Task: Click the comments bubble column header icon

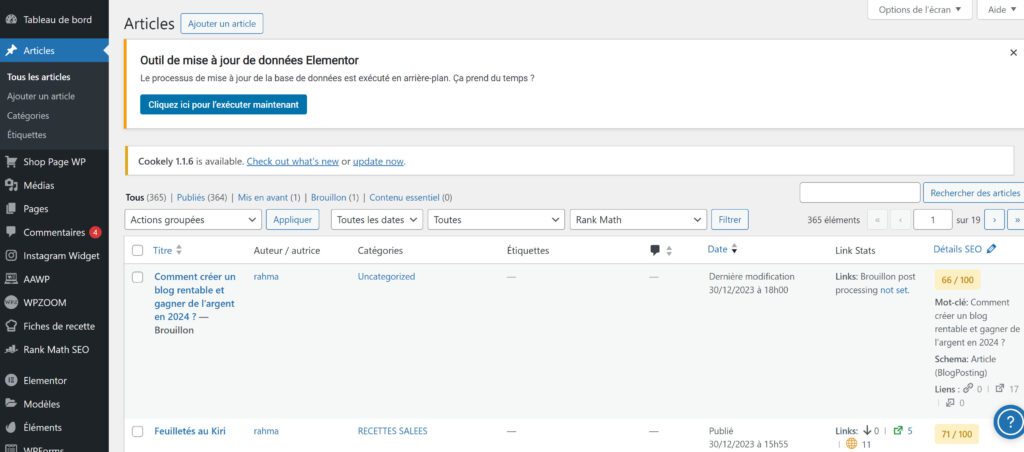Action: (655, 250)
